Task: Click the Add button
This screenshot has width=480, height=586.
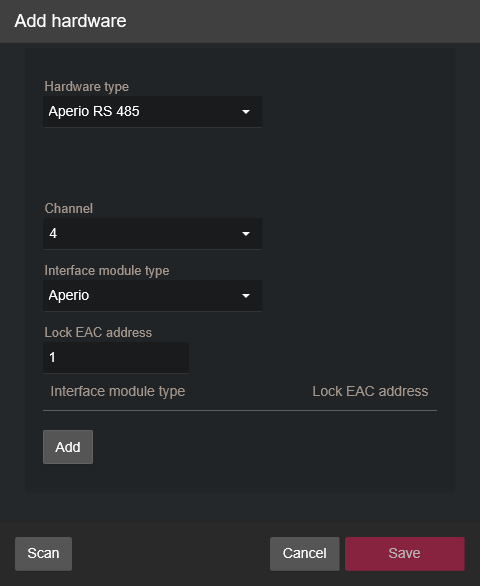Action: (68, 447)
